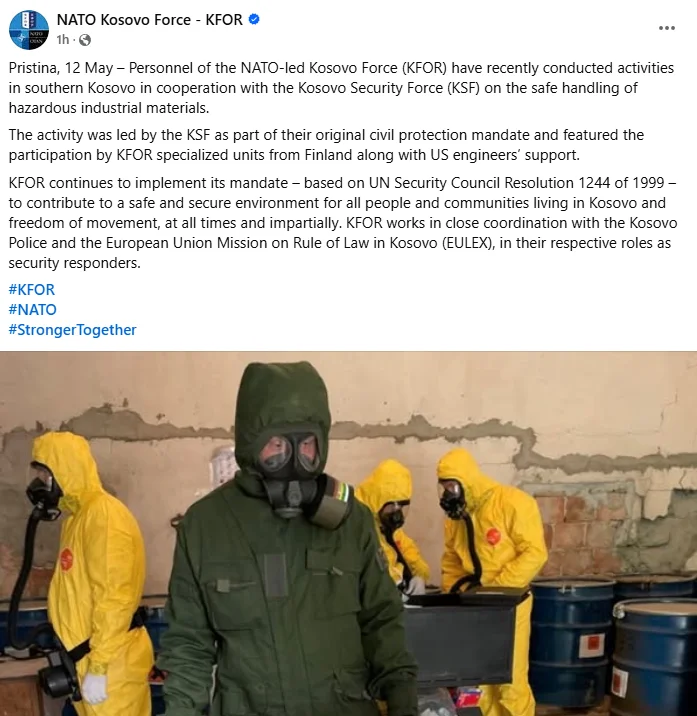Follow the #NATO hashtag
The width and height of the screenshot is (697, 716).
point(32,310)
